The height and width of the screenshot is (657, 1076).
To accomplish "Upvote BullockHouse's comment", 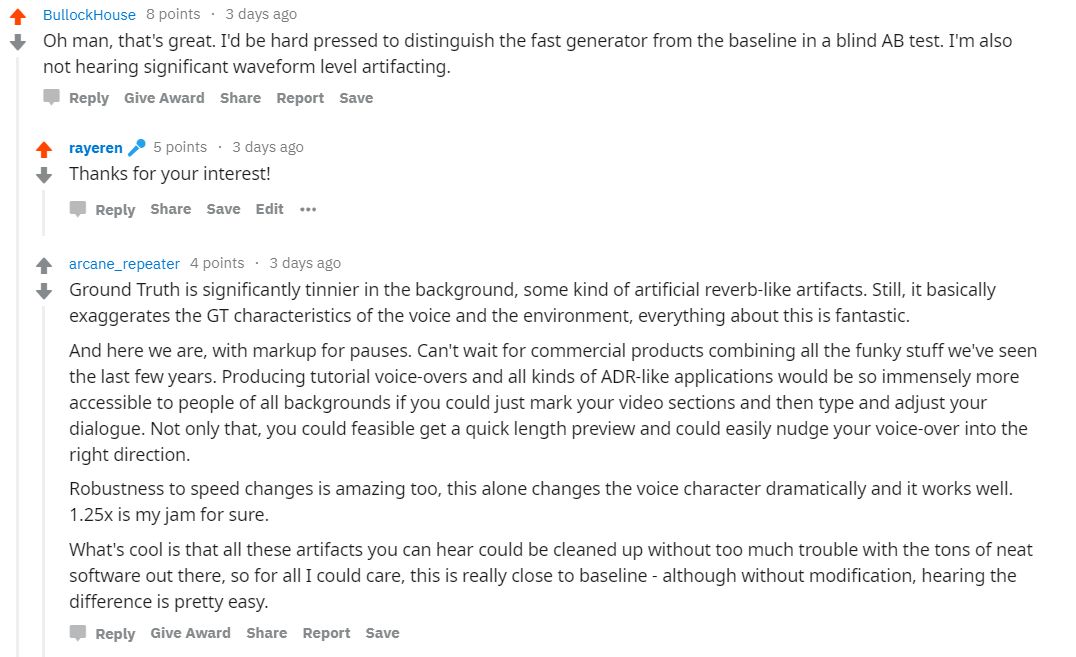I will (18, 16).
